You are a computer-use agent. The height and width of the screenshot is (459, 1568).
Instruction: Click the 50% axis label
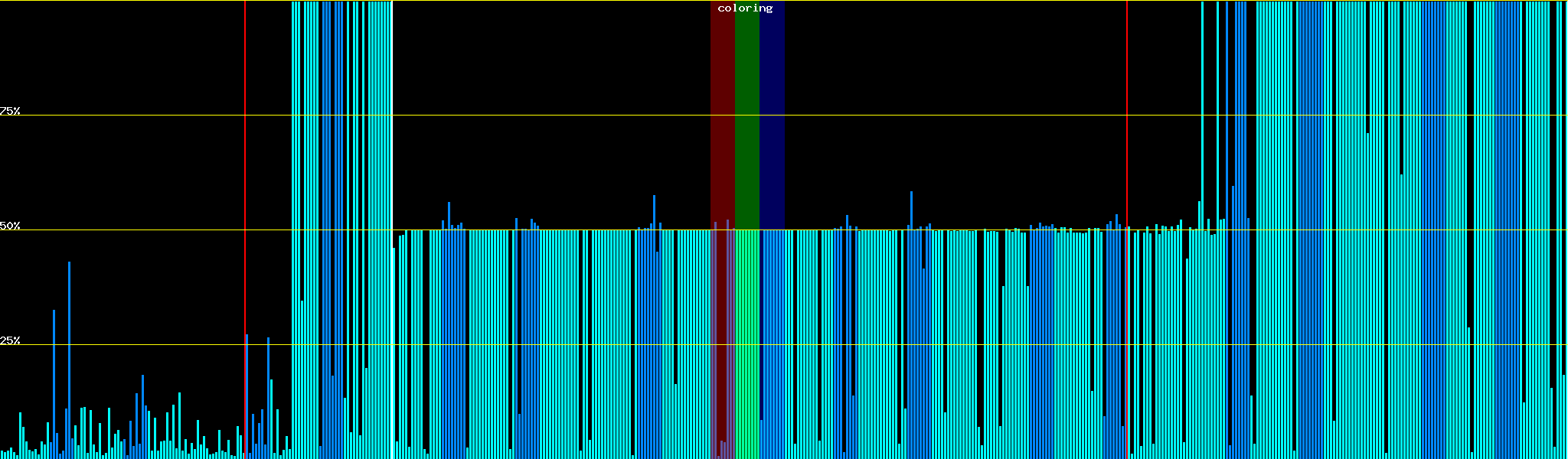pyautogui.click(x=10, y=226)
